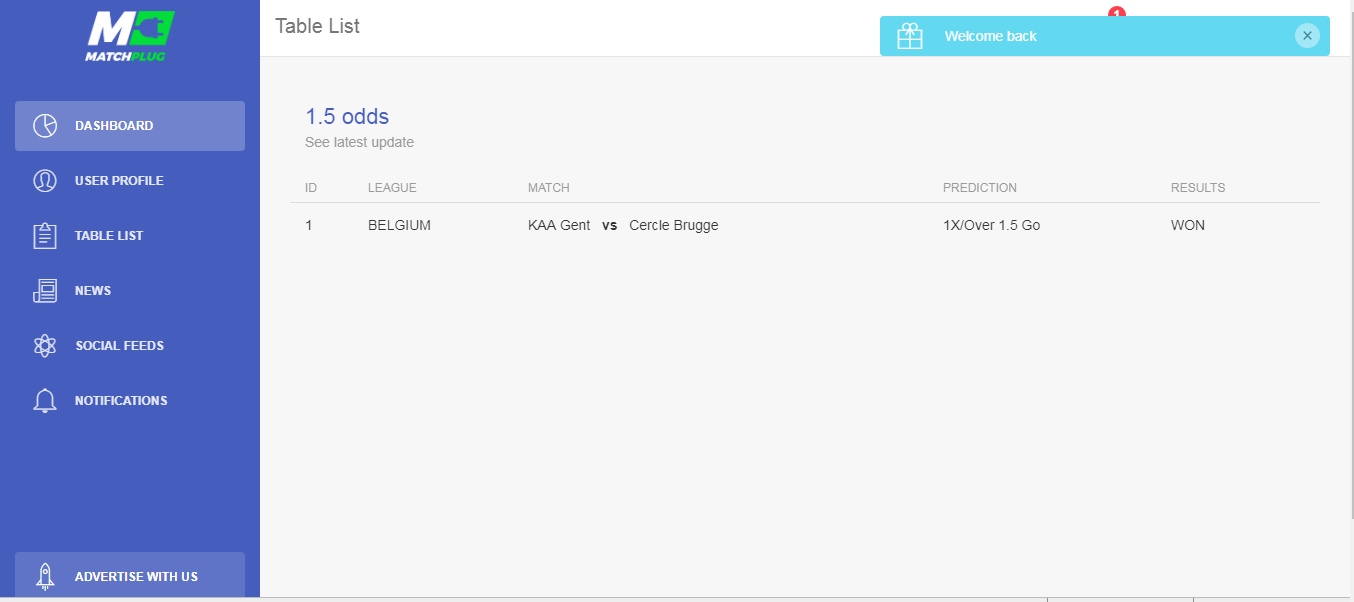
Task: Click the LEAGUE column header
Action: (x=392, y=188)
